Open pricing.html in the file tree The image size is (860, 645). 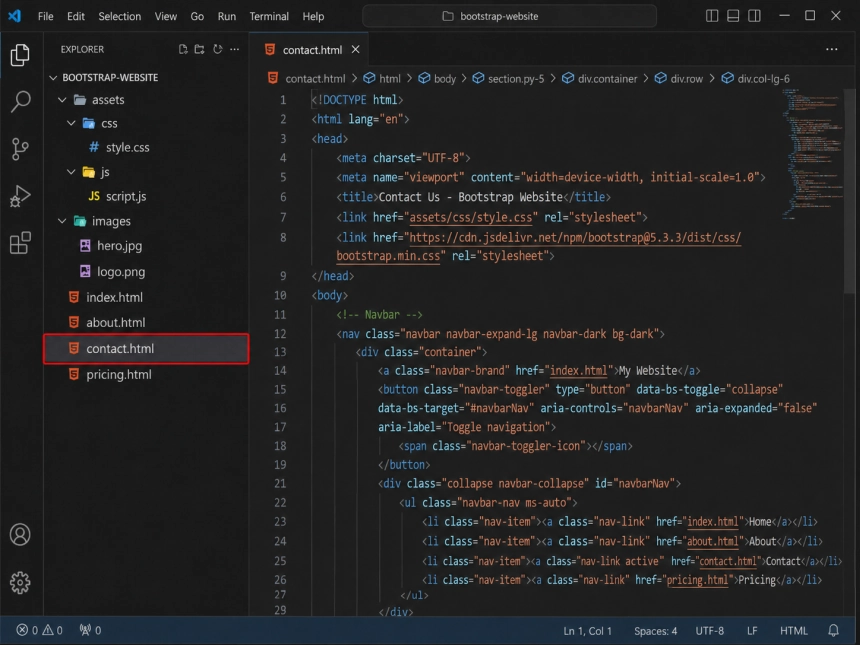[x=146, y=375]
